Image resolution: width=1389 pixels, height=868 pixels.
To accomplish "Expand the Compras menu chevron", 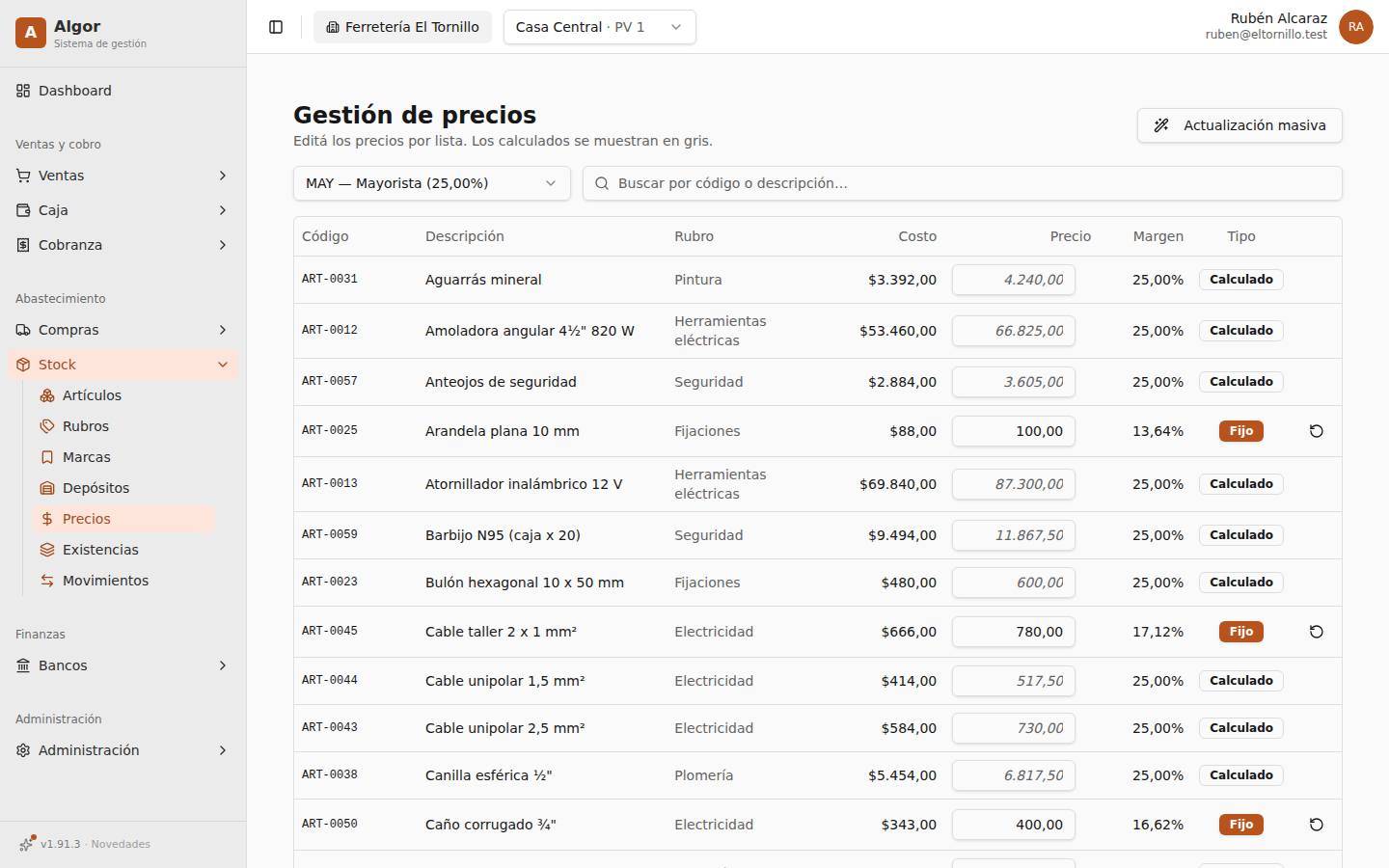I will click(223, 330).
